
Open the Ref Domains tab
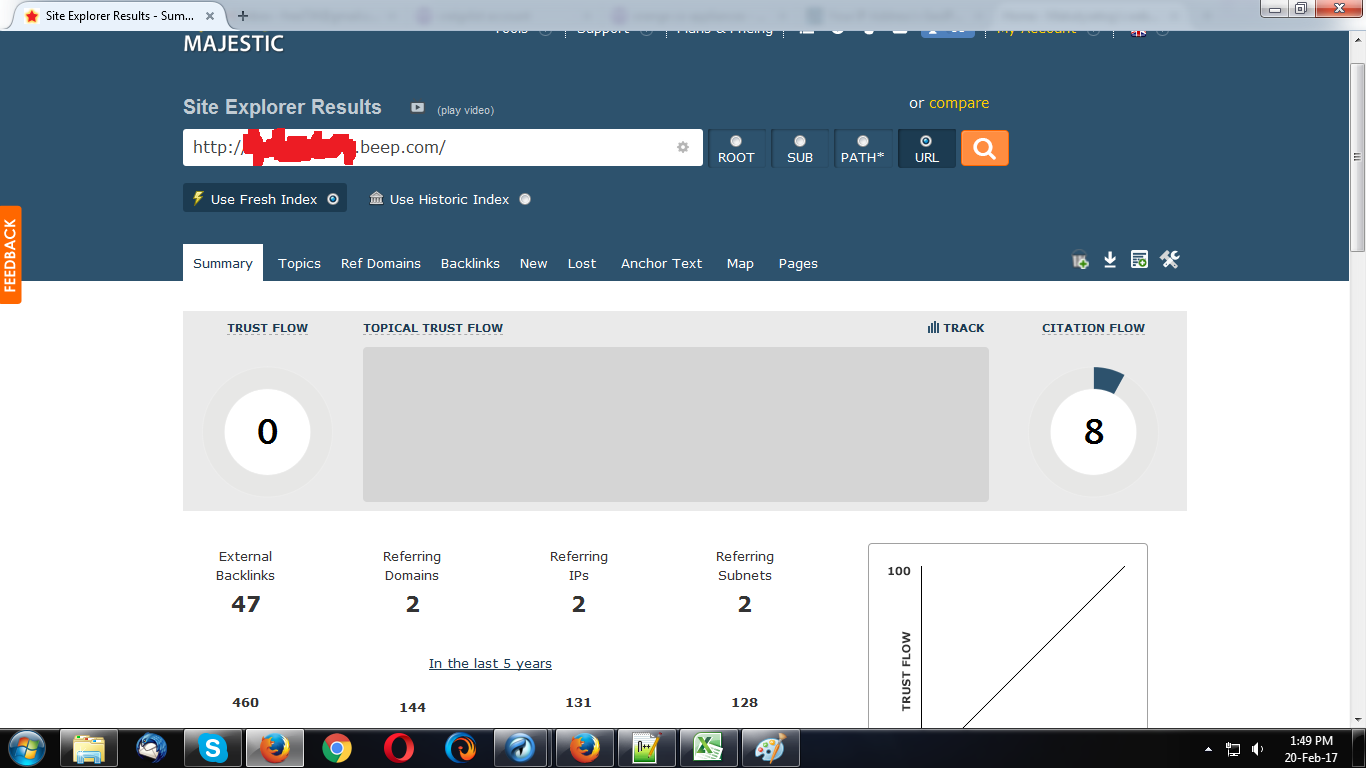[x=381, y=263]
